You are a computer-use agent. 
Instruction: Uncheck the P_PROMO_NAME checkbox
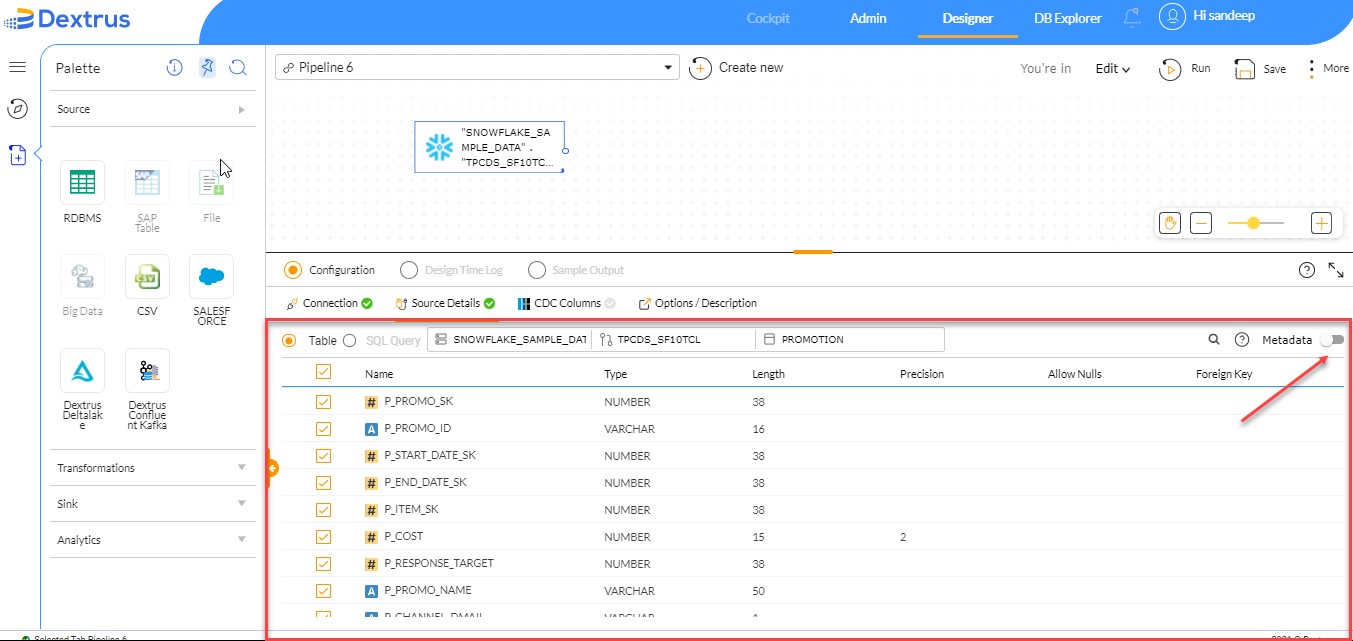tap(323, 591)
